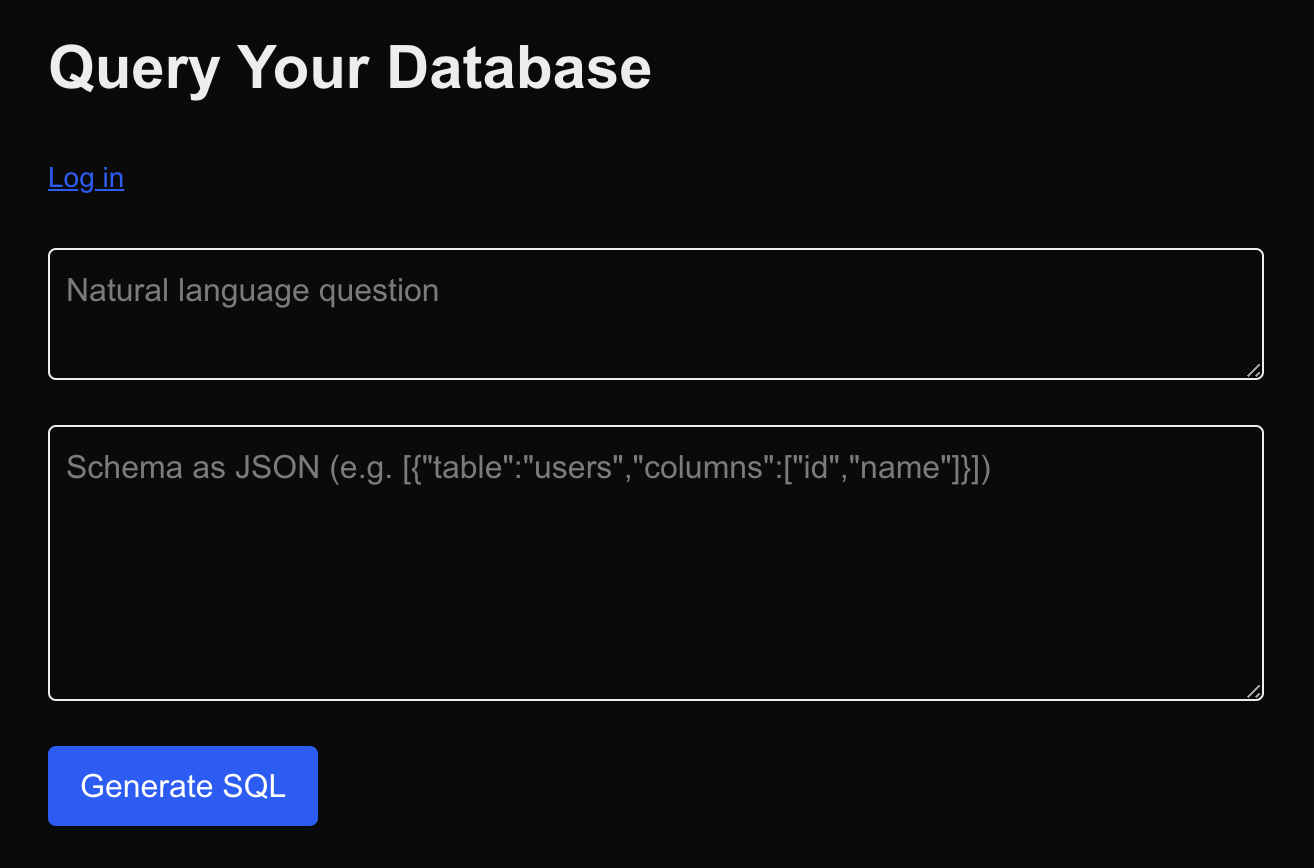Screen dimensions: 1314x868
Task: Follow the underlined Log in hyperlink
Action: click(x=86, y=178)
